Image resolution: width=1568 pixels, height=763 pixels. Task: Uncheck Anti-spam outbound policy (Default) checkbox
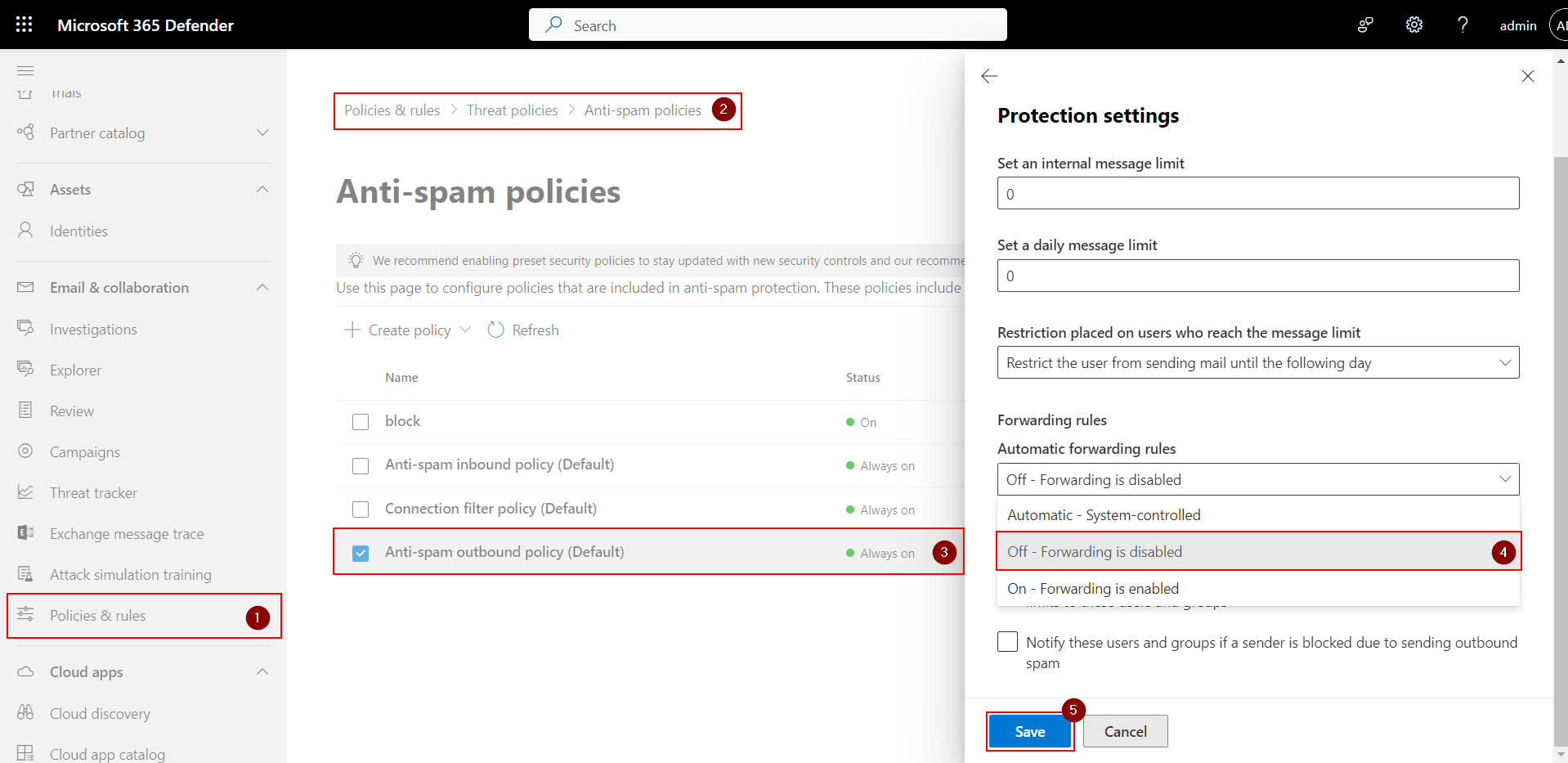[x=361, y=554]
